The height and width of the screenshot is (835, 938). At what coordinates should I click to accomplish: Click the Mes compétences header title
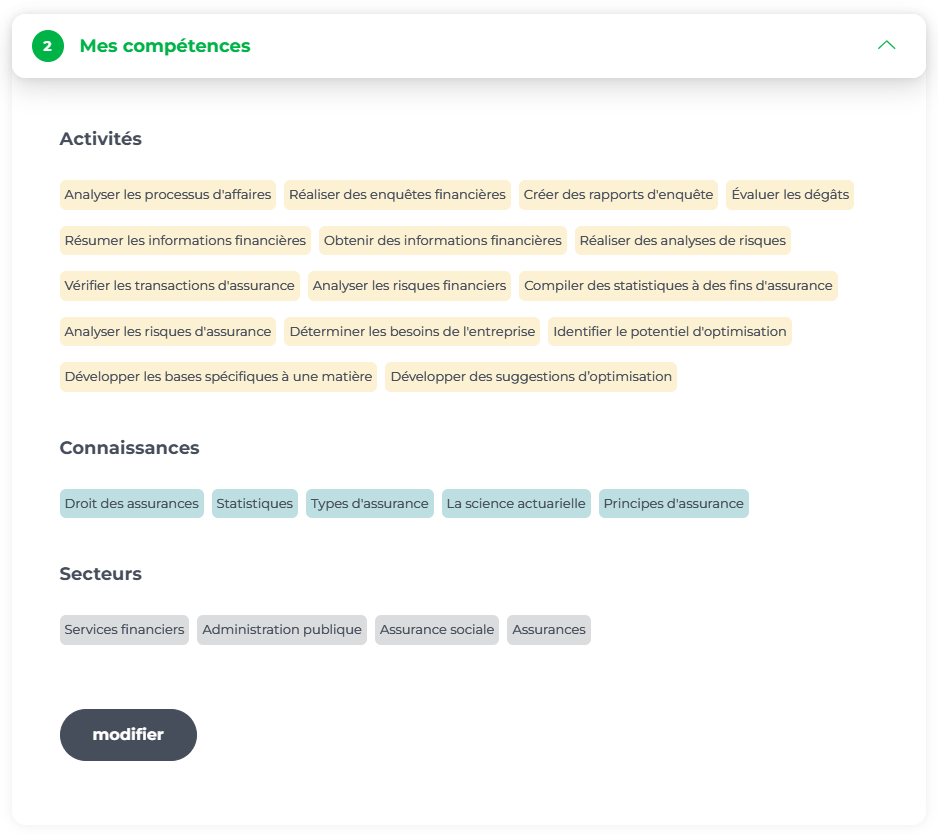click(165, 46)
